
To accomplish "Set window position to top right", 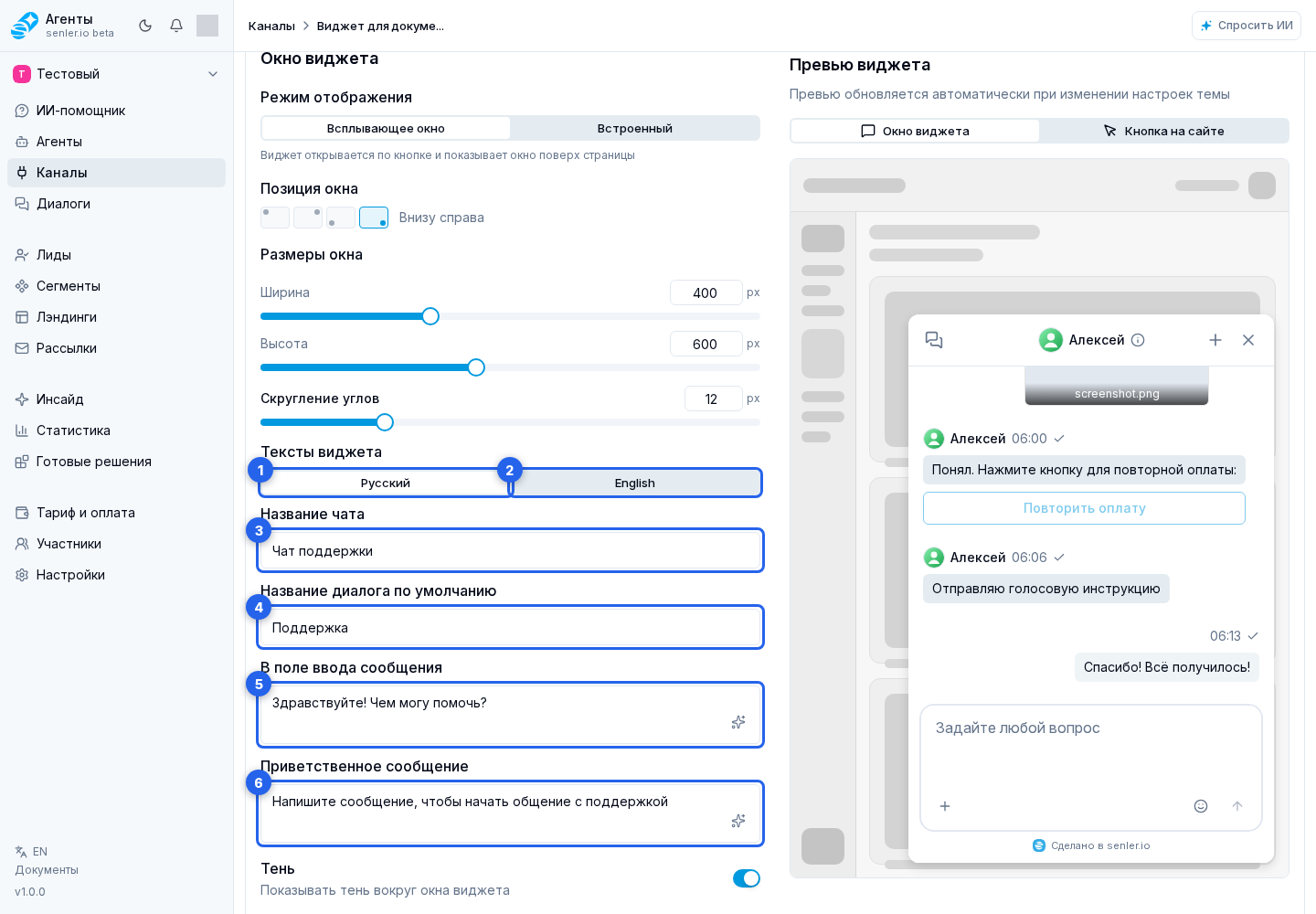I will click(x=308, y=218).
